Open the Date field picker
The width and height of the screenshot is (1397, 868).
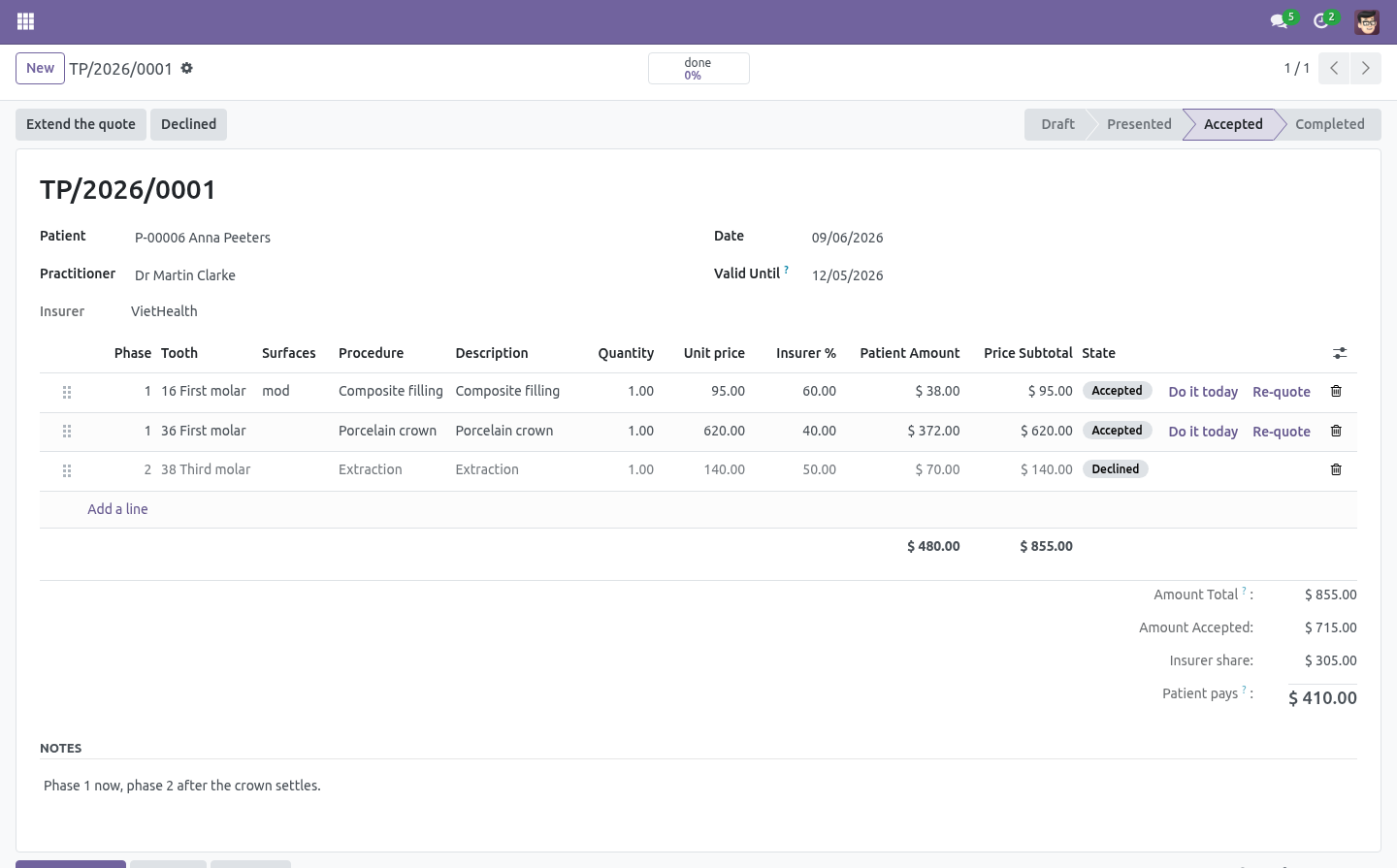click(x=1082, y=238)
